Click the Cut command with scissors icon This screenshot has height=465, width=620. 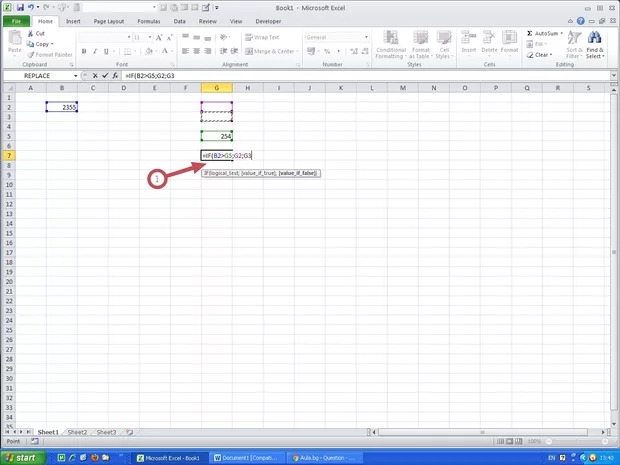point(36,34)
